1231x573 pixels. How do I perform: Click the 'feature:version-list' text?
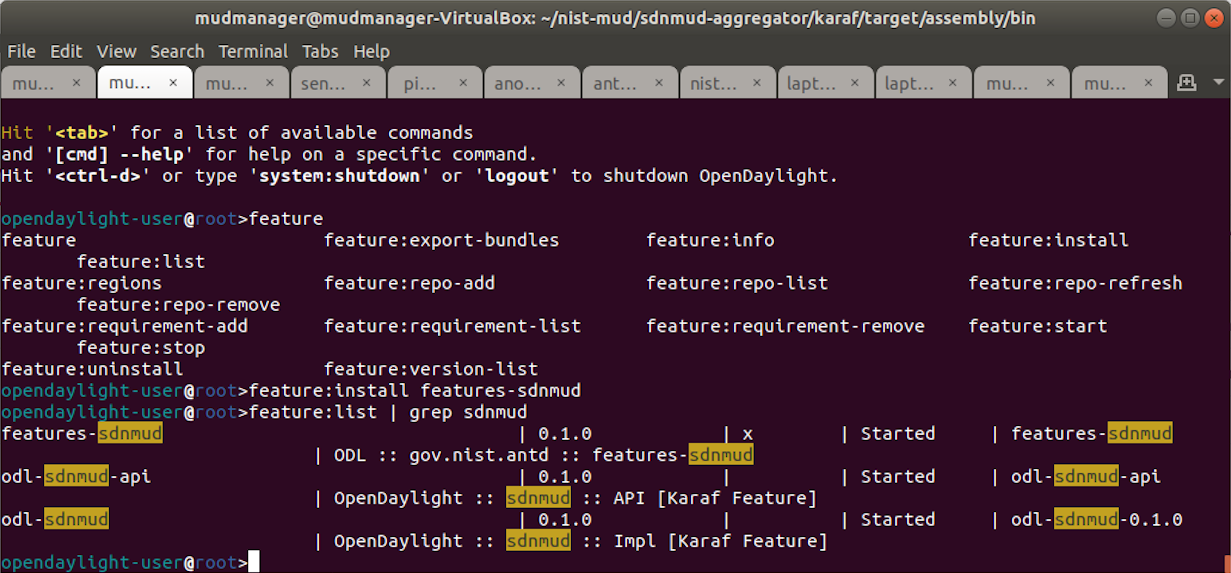(431, 369)
